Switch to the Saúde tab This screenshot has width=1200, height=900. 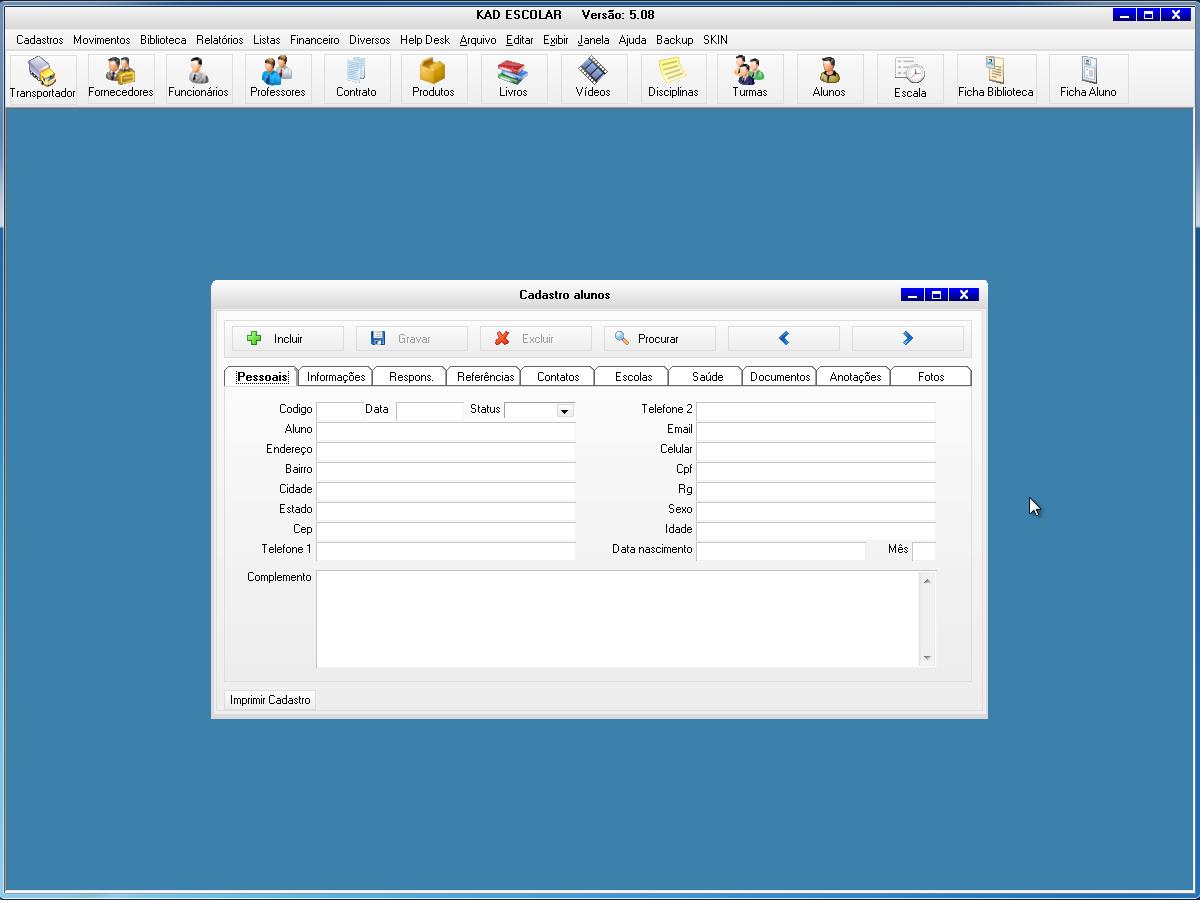707,377
